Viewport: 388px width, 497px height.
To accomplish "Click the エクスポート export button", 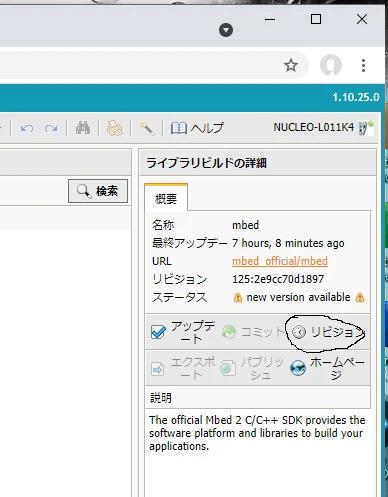I will [183, 368].
